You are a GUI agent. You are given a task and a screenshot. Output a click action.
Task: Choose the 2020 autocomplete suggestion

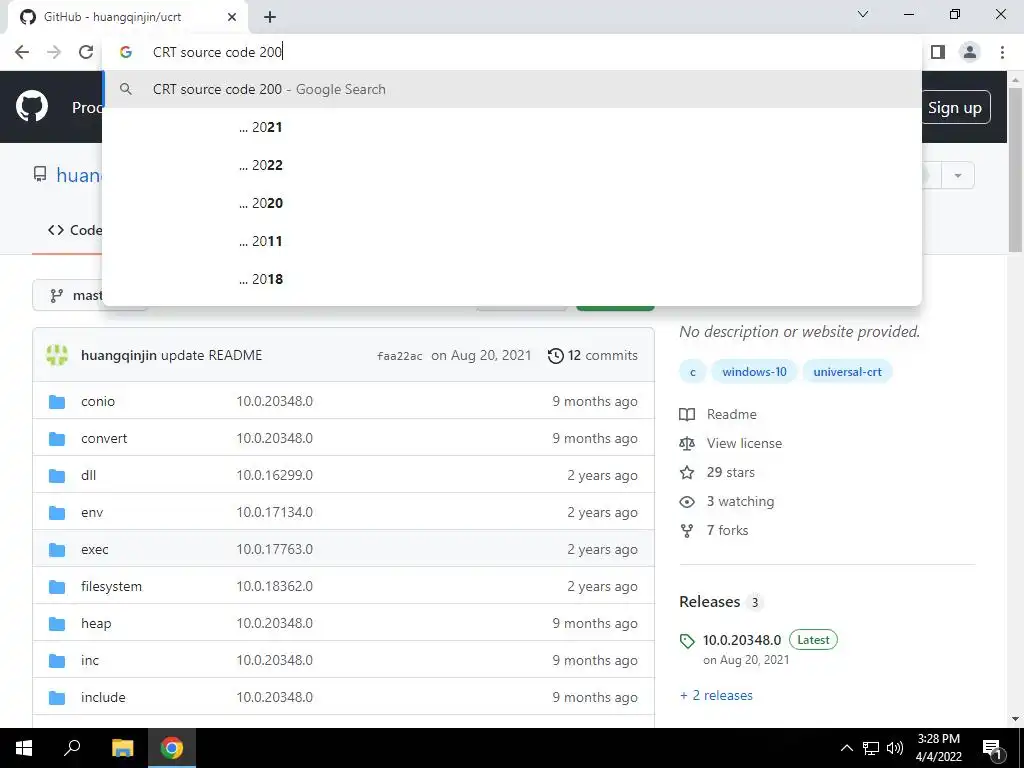[512, 203]
